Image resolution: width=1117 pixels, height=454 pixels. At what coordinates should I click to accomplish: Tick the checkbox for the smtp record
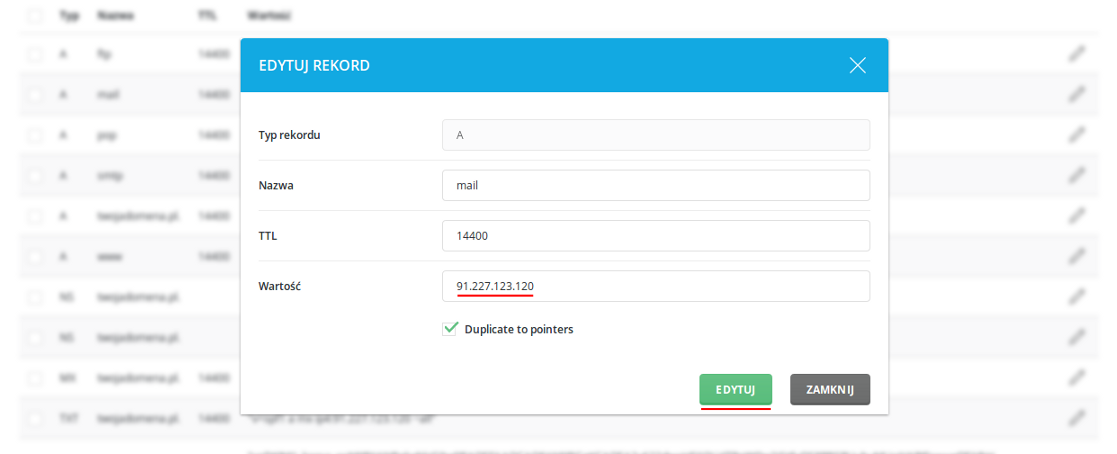[x=34, y=175]
